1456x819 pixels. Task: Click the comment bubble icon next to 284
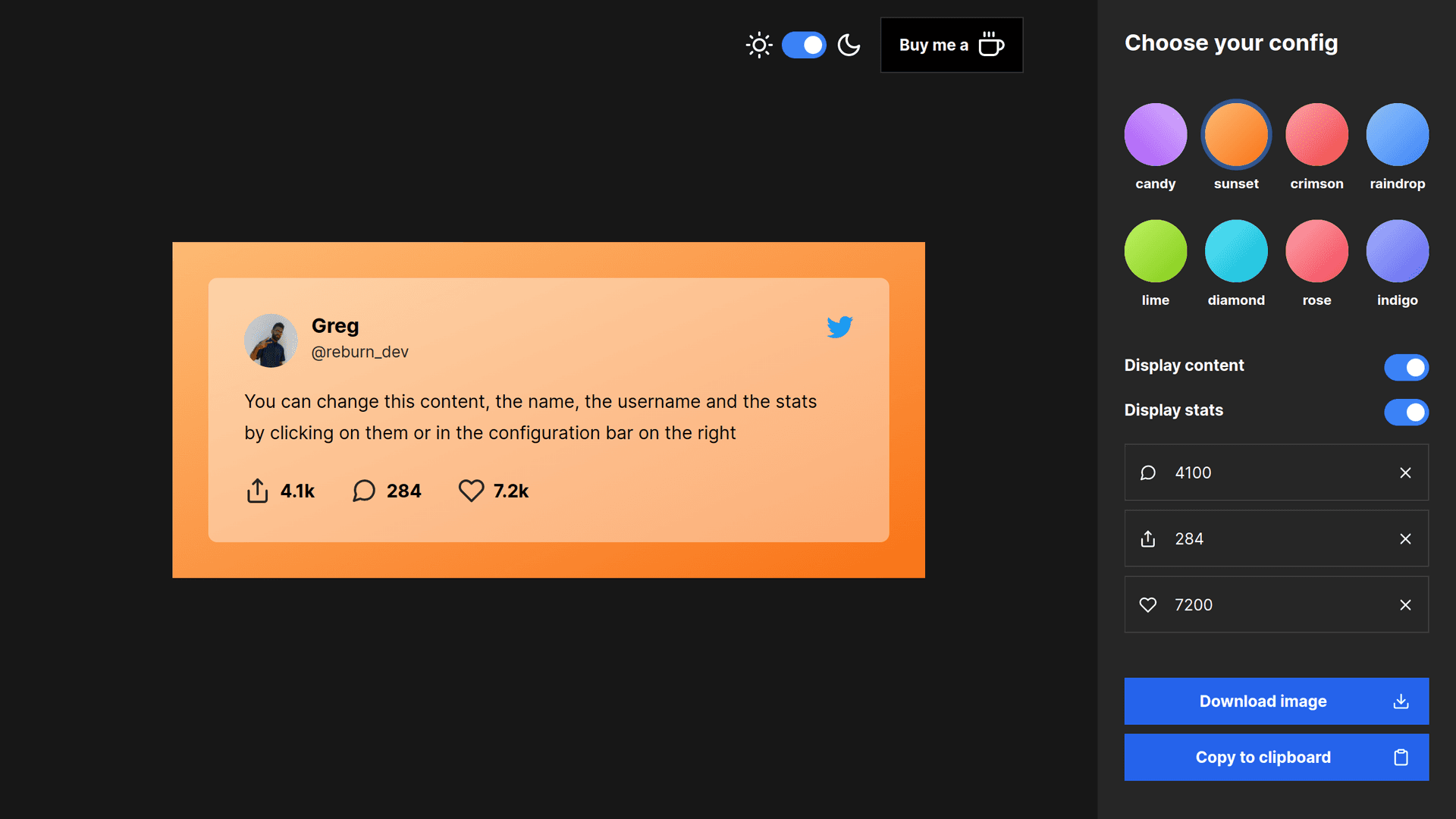pos(364,491)
